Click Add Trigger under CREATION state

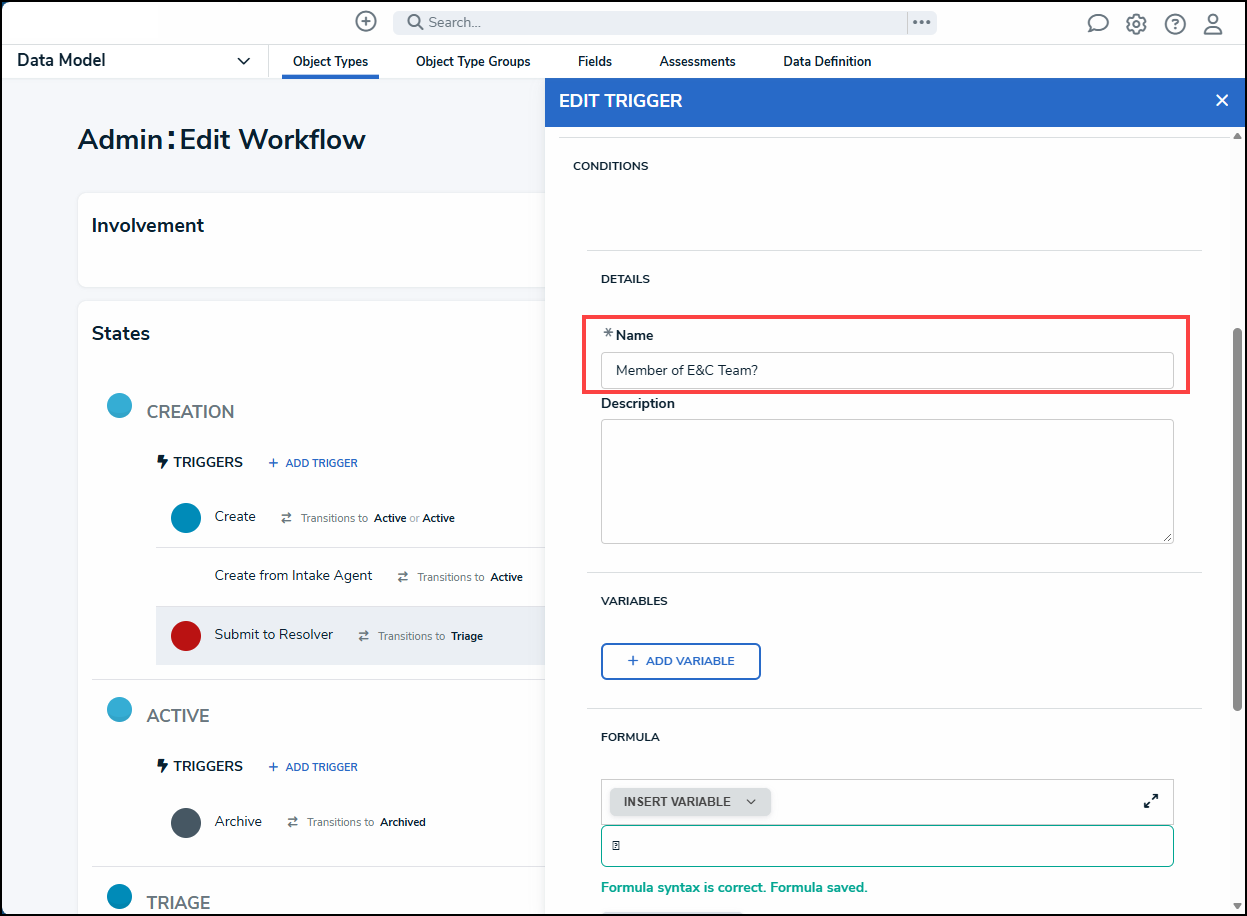(x=313, y=463)
